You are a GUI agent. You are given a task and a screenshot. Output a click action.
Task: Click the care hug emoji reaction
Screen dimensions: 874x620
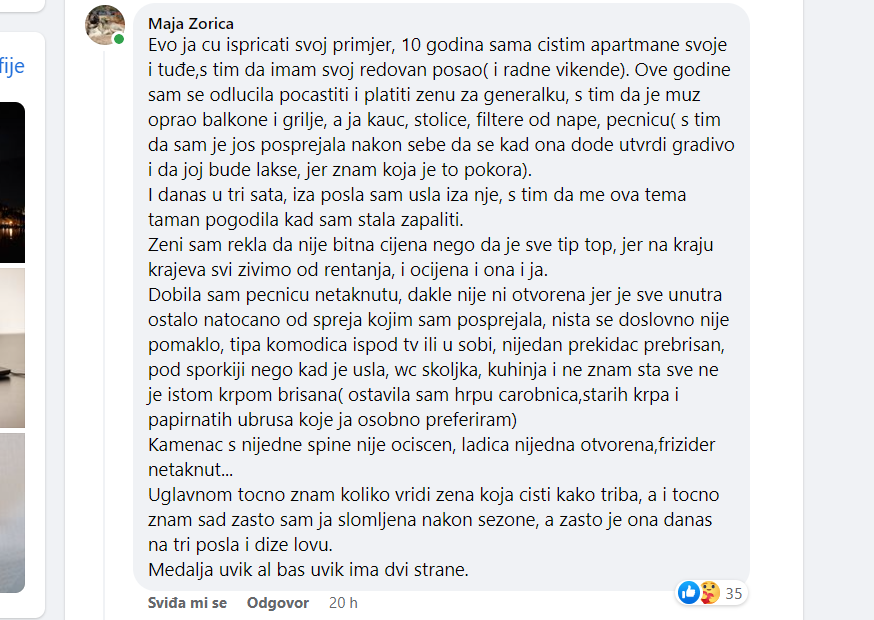710,593
